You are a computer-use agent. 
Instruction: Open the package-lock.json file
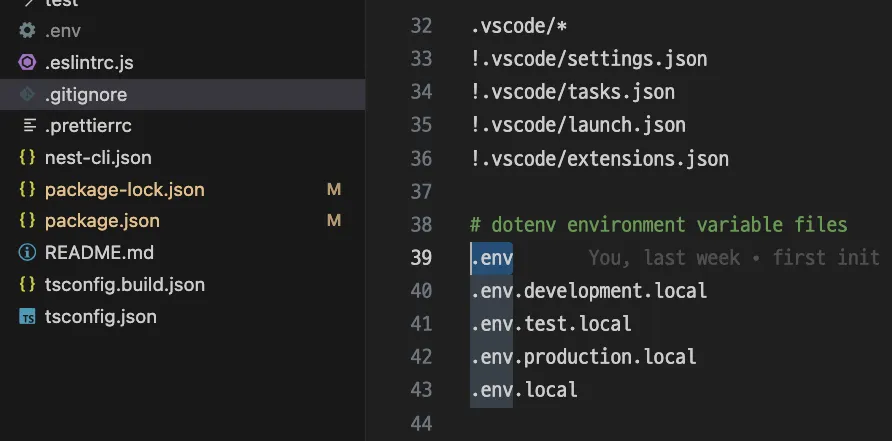coord(124,190)
